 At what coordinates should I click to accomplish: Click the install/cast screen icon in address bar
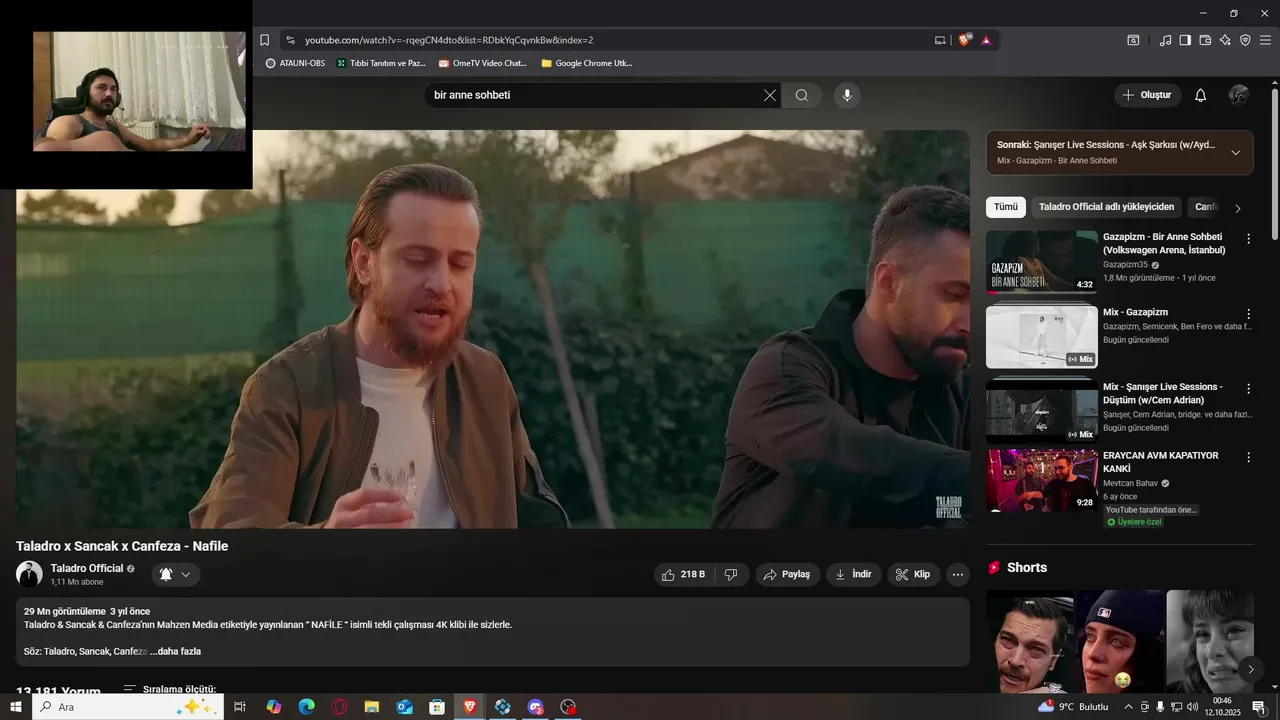[940, 40]
